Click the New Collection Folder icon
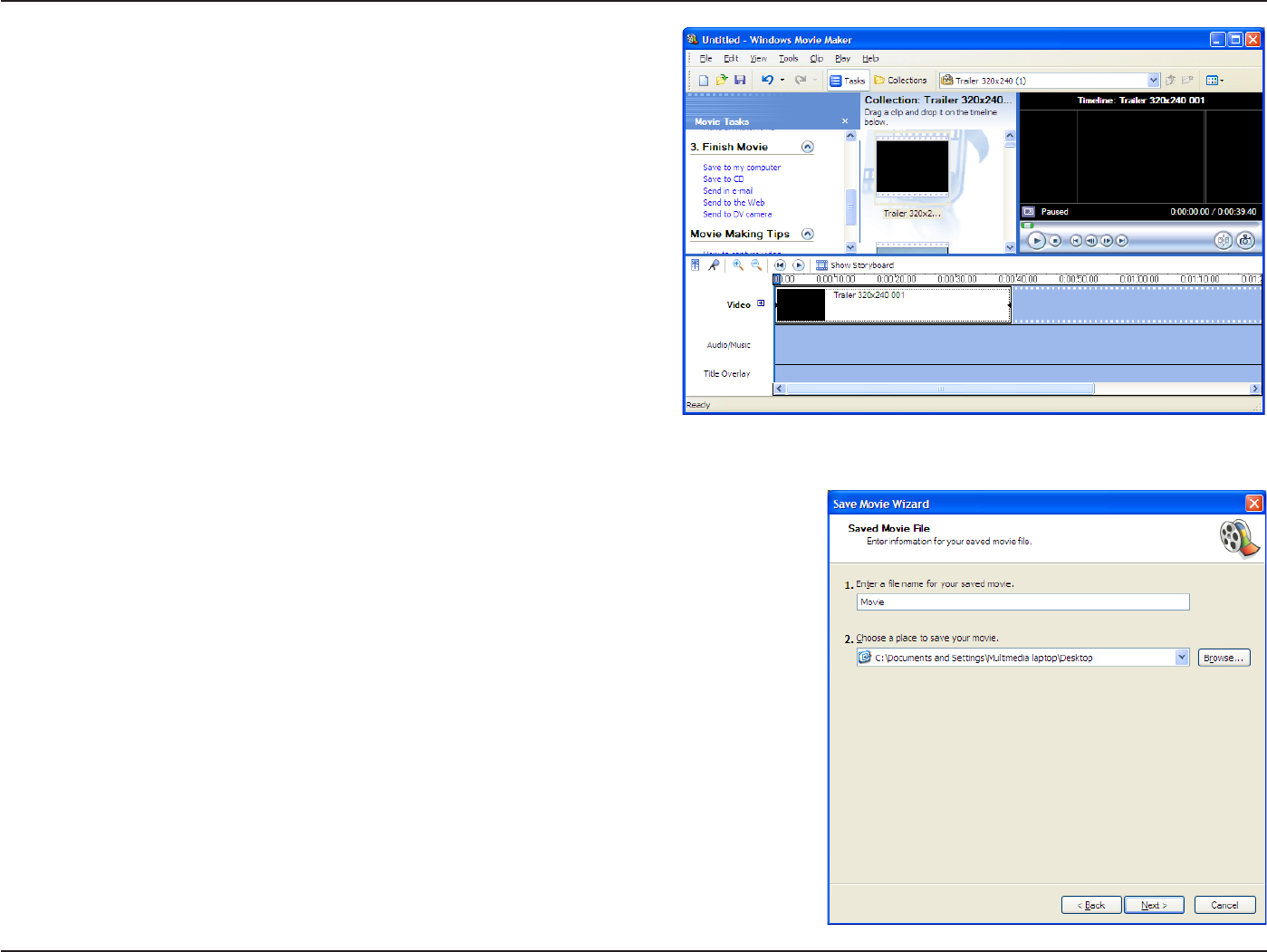This screenshot has height=952, width=1267. coord(1188,81)
